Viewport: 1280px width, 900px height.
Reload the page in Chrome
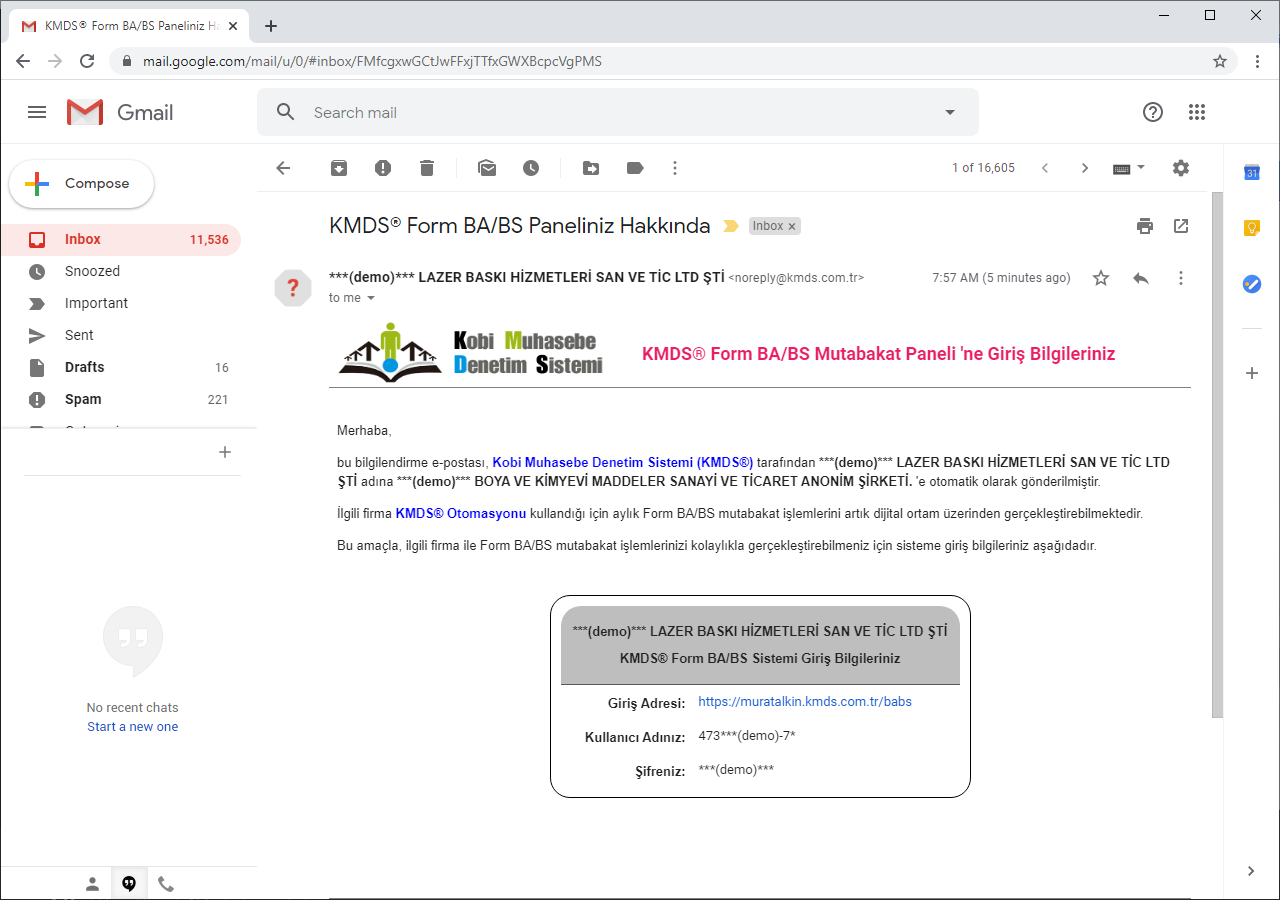(87, 61)
